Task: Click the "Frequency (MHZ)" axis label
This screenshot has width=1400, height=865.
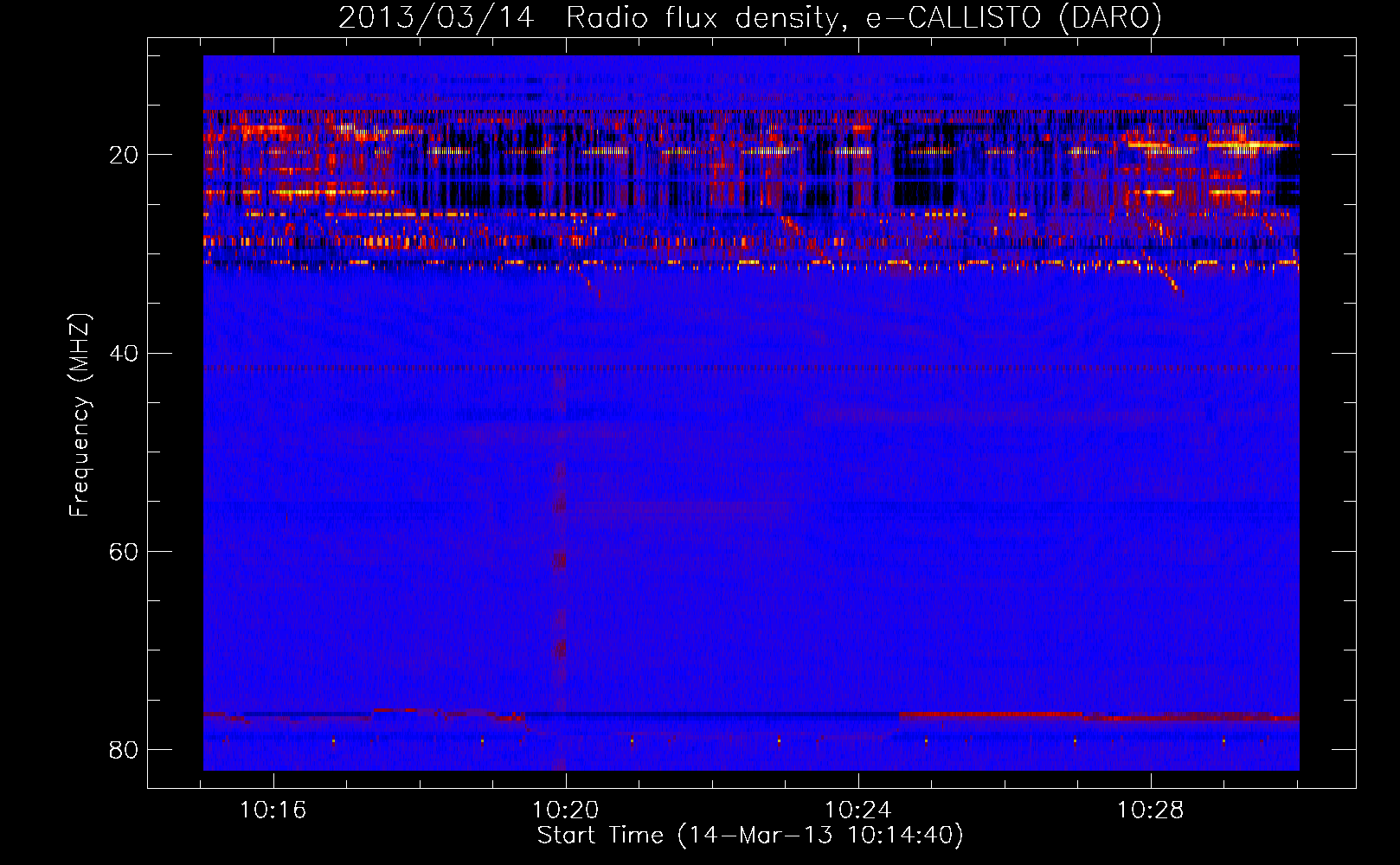Action: (x=80, y=415)
